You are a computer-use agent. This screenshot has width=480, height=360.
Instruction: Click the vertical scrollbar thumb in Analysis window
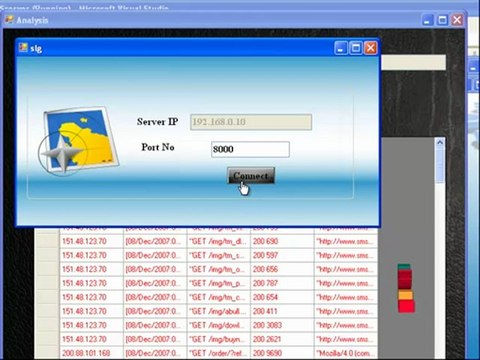tap(440, 165)
